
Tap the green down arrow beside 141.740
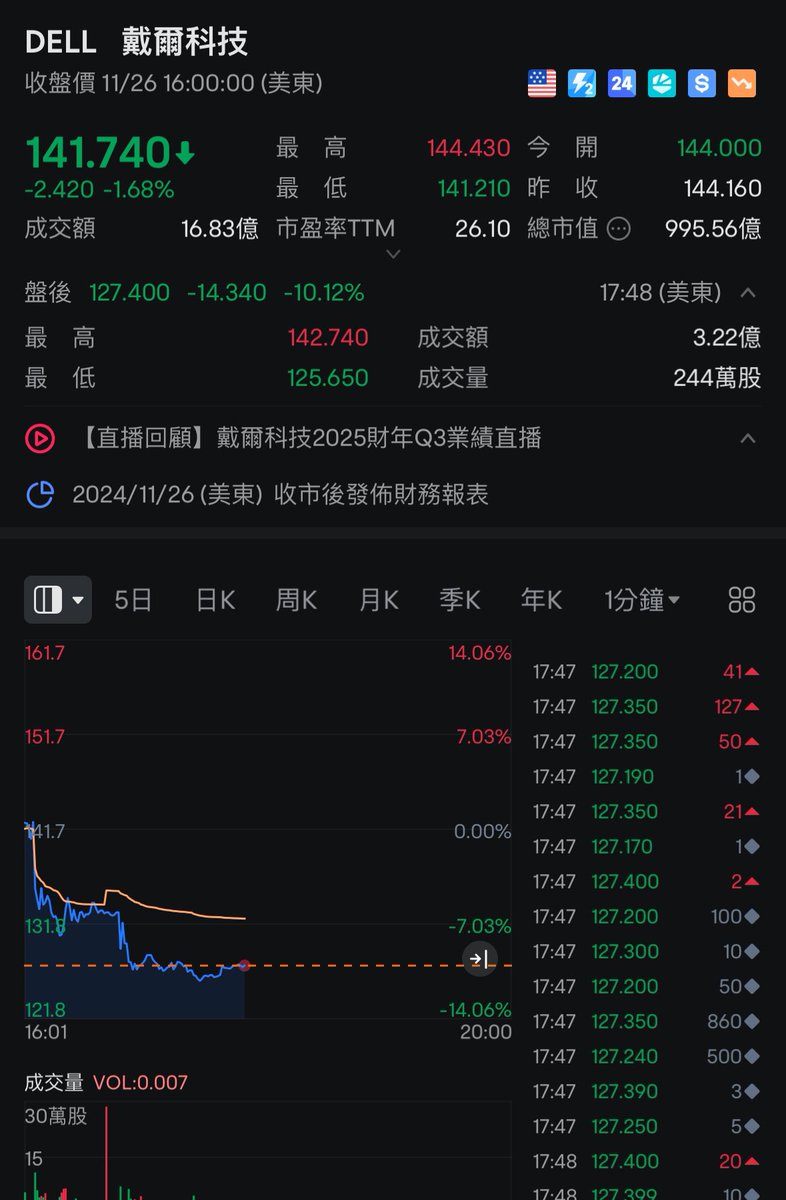185,153
